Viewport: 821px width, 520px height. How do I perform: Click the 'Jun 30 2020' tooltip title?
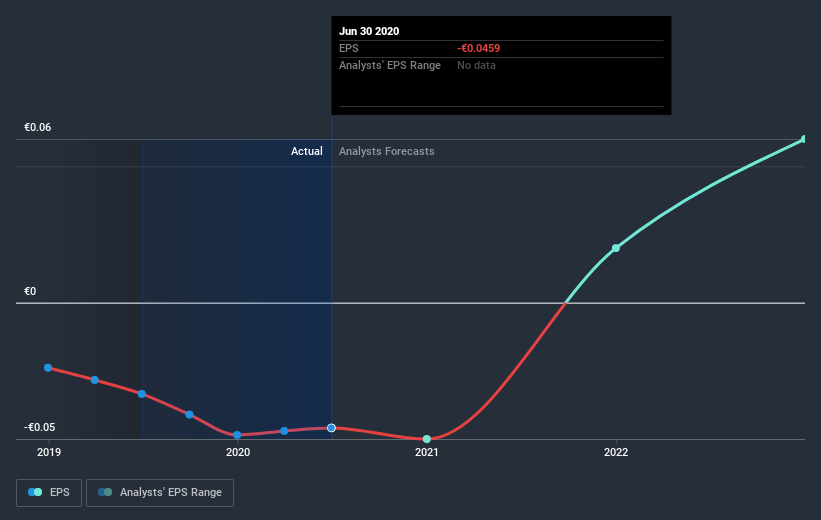pos(369,31)
